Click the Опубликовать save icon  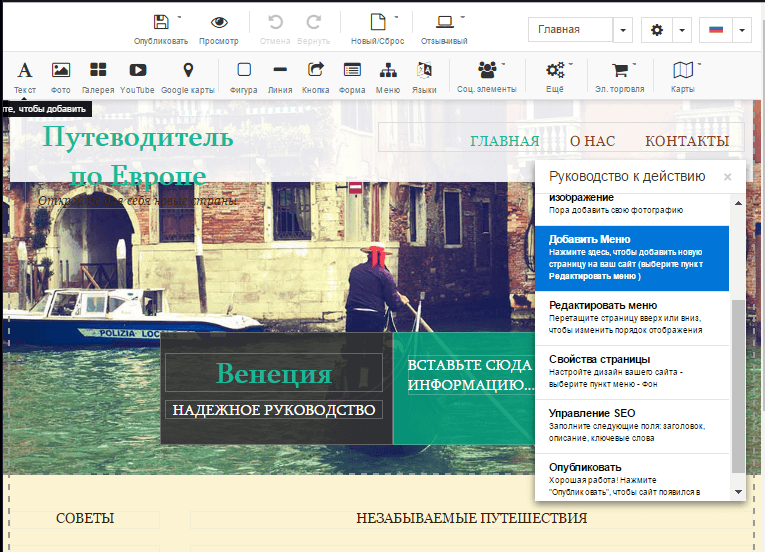[x=161, y=22]
